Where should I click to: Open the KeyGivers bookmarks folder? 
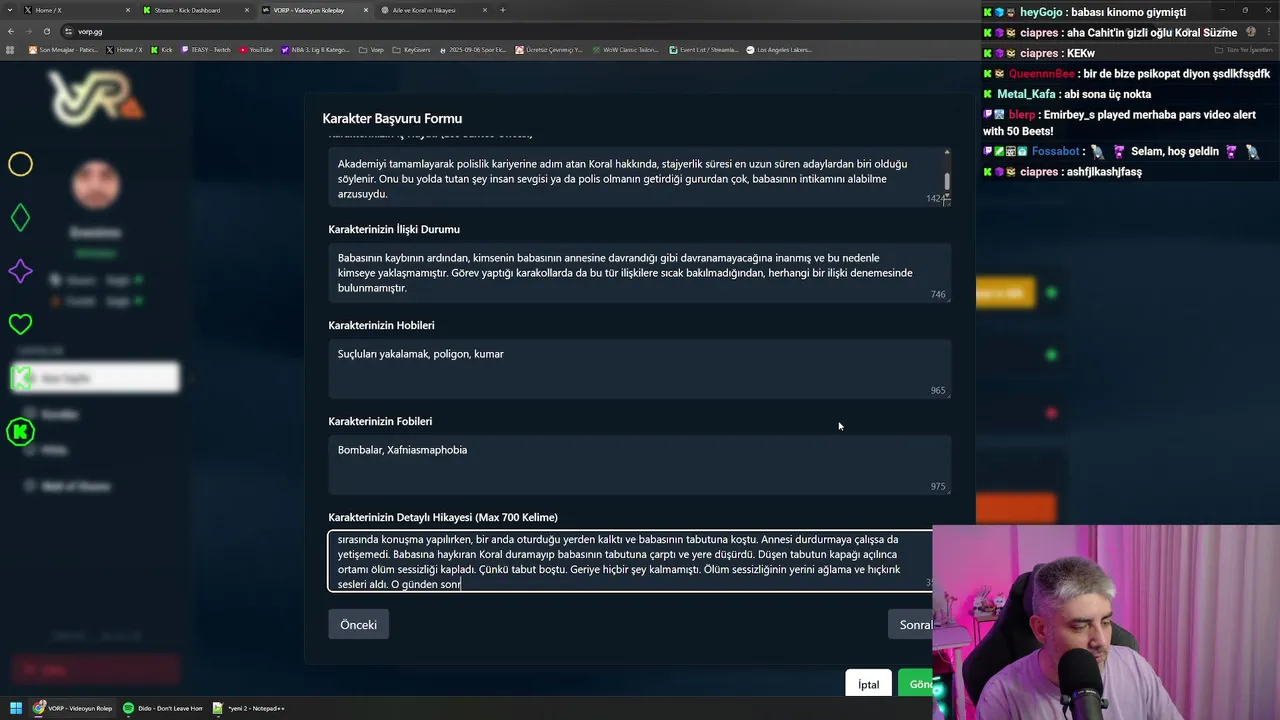(x=412, y=49)
